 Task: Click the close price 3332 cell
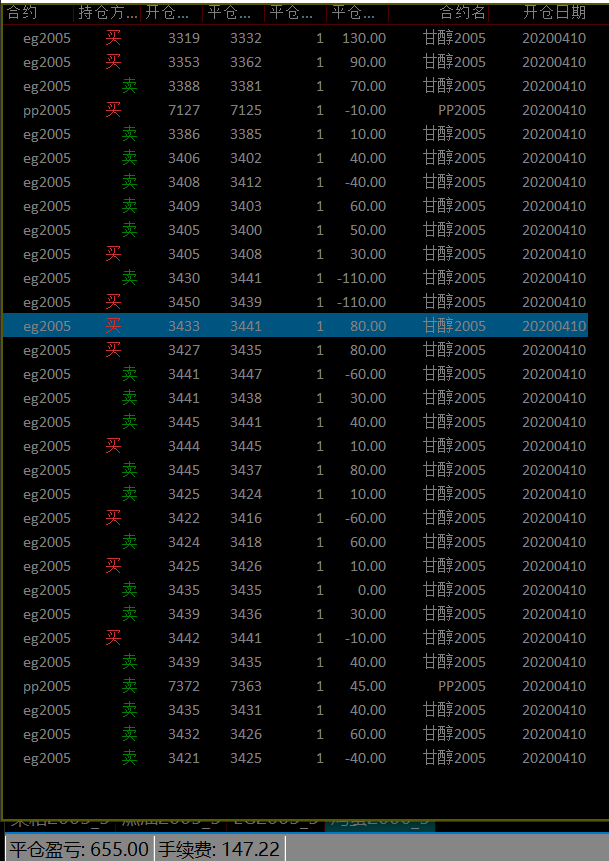tap(246, 38)
